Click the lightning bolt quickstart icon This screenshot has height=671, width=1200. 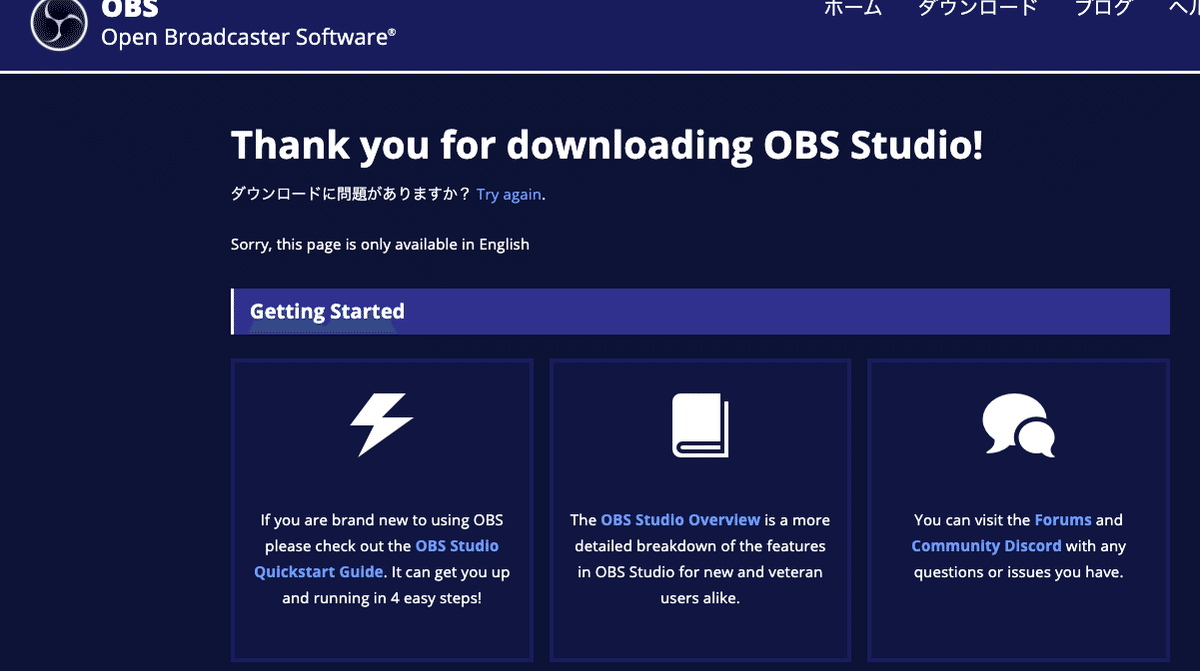(x=381, y=424)
